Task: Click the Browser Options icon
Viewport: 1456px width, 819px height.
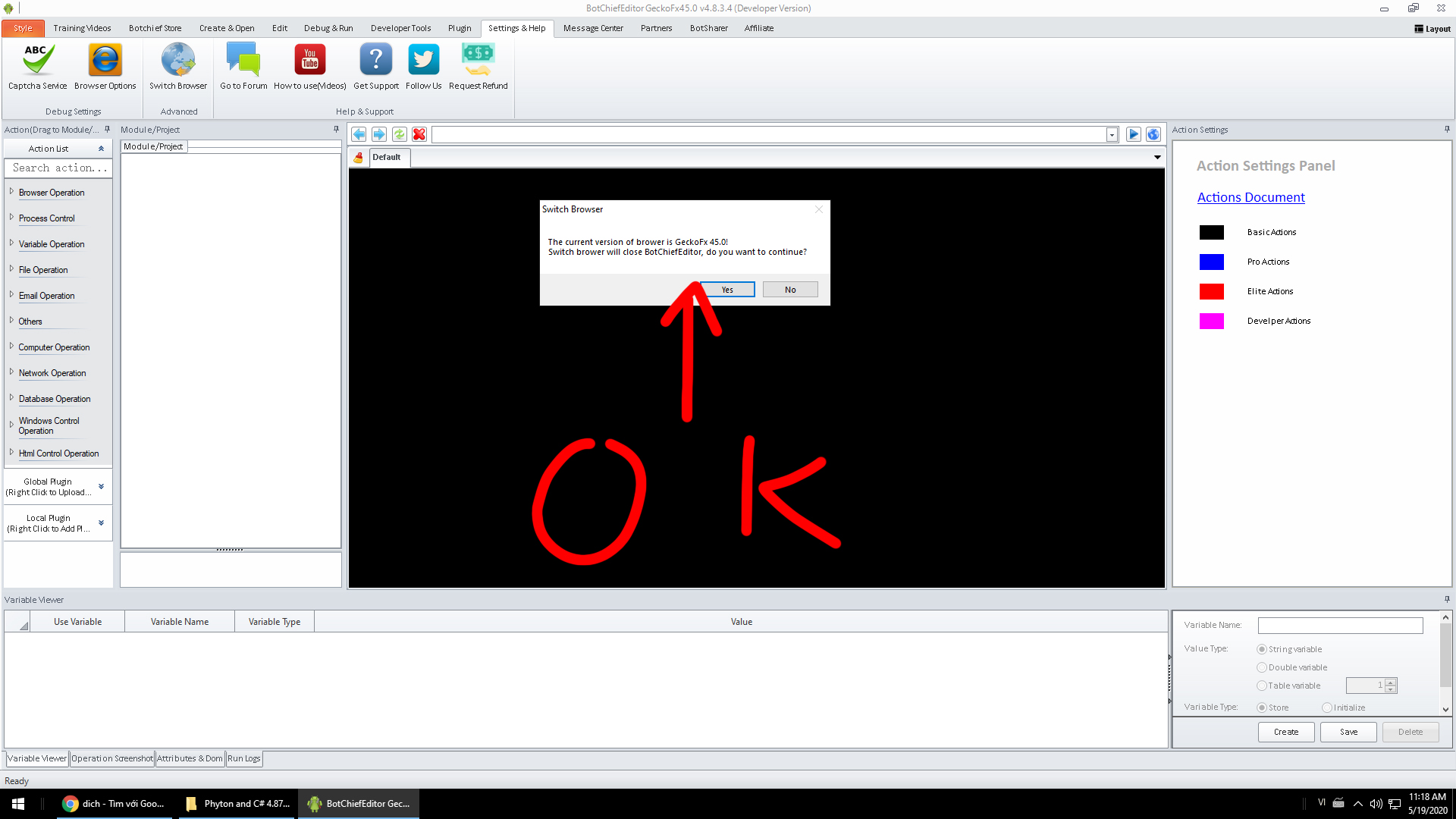Action: (x=105, y=61)
